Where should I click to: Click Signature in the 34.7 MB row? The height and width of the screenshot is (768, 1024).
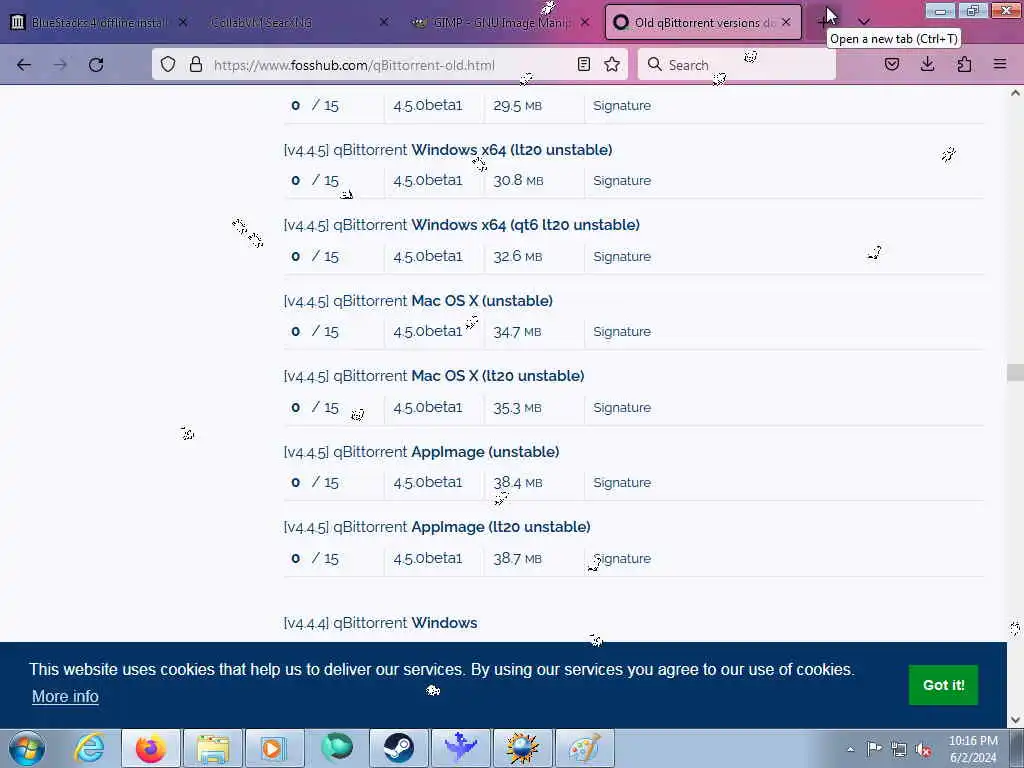click(622, 331)
